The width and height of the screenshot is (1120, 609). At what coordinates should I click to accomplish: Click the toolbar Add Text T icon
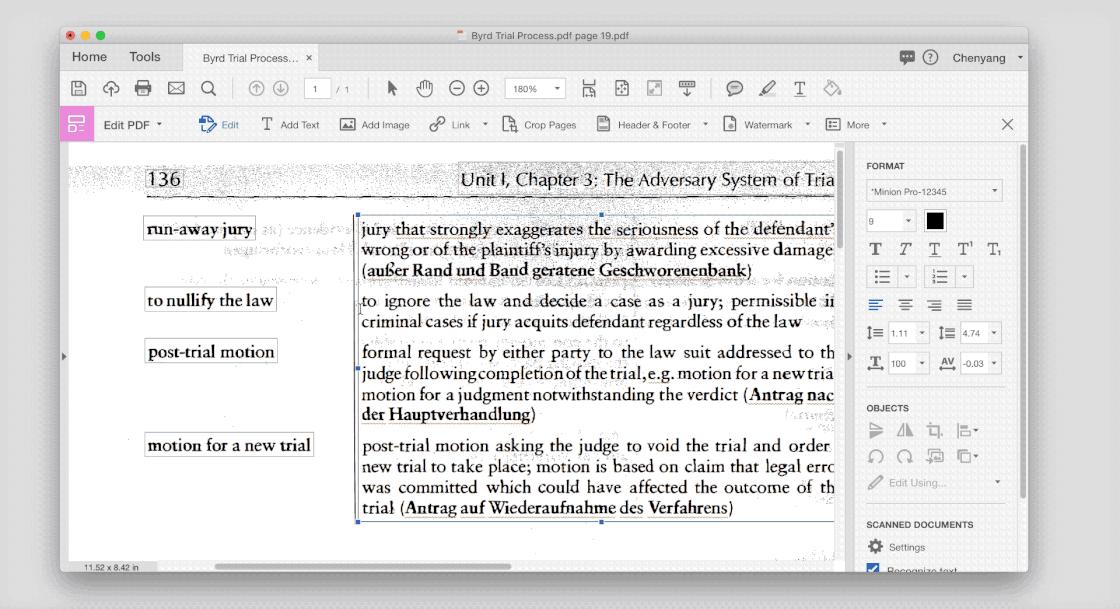click(x=800, y=89)
